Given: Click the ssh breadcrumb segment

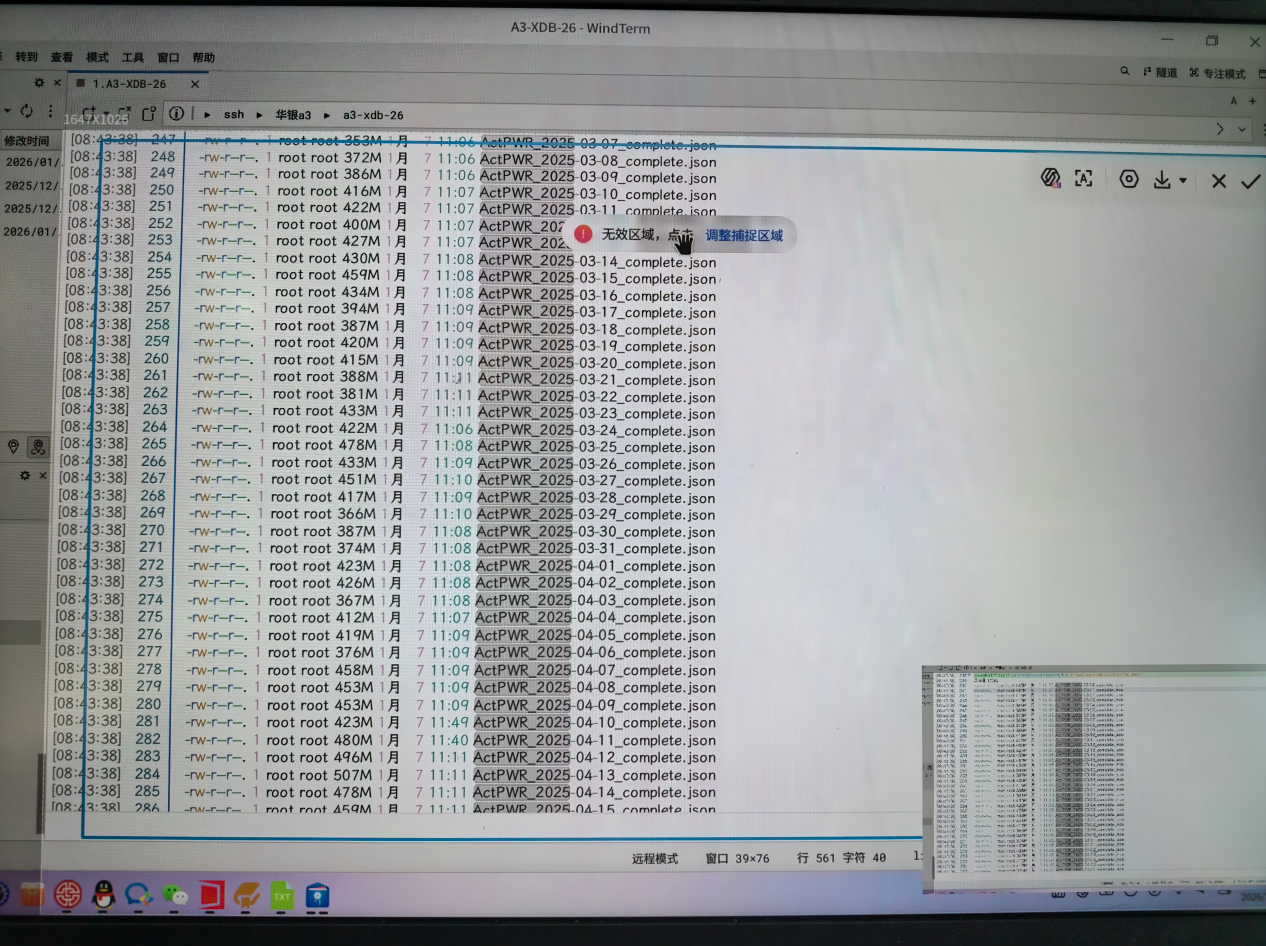Looking at the screenshot, I should (234, 115).
